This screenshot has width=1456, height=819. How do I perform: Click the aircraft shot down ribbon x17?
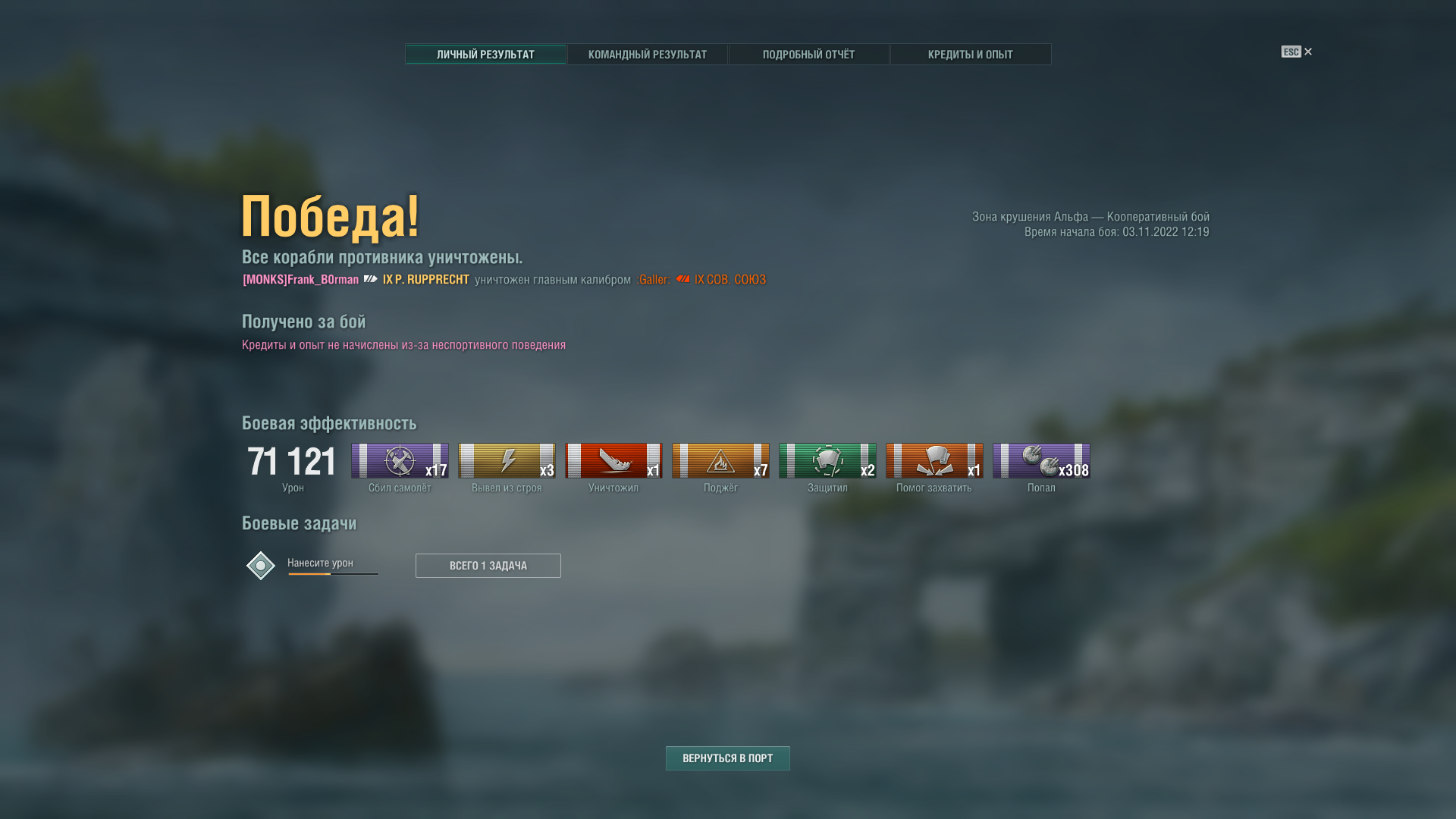click(400, 461)
